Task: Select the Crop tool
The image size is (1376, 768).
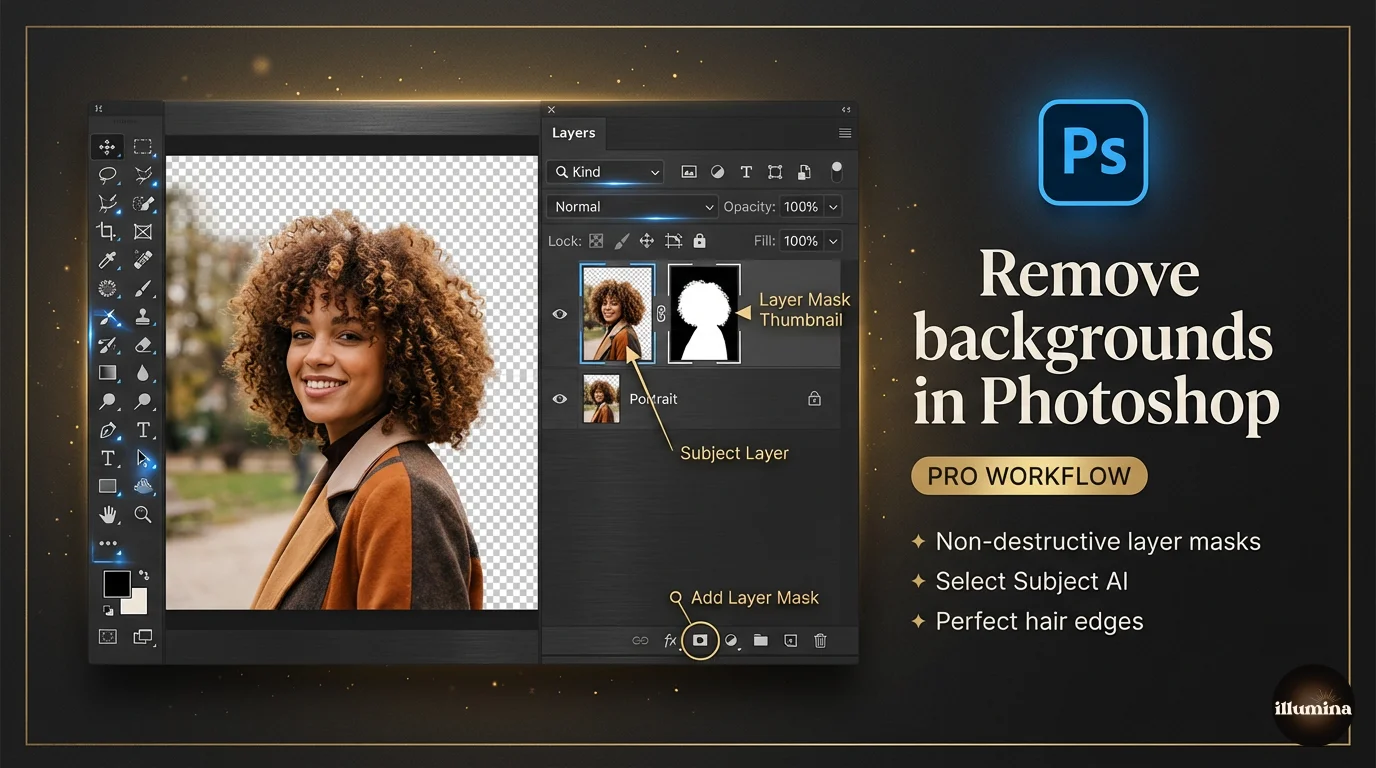Action: (x=107, y=231)
